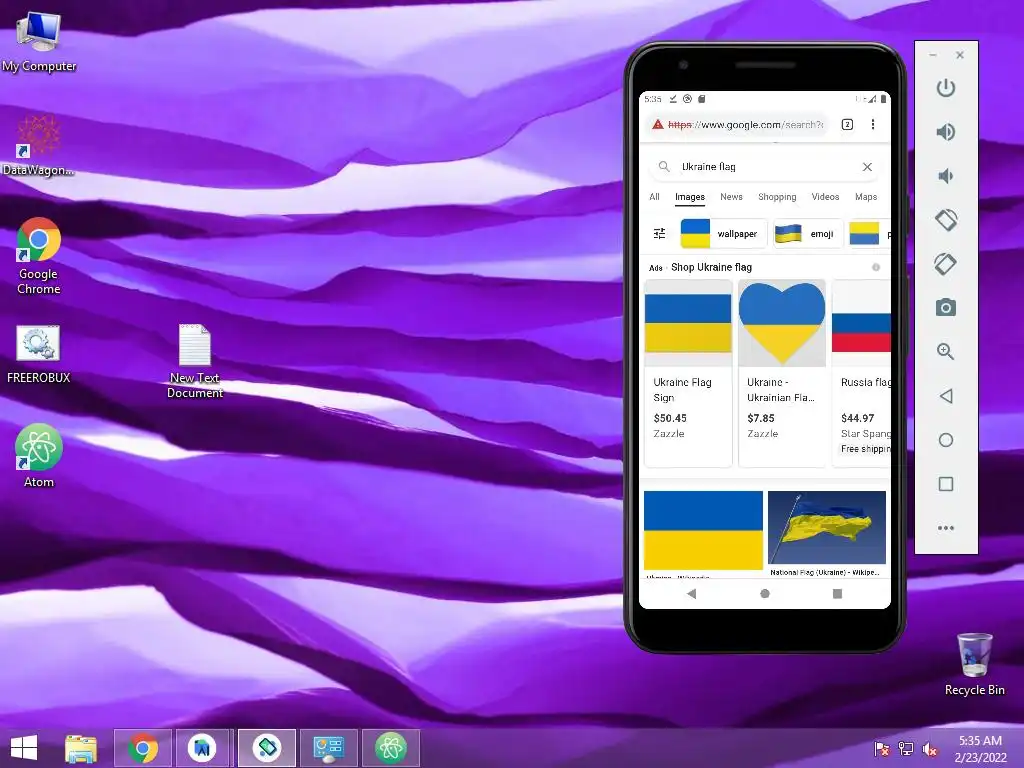Click the network tray icon

[x=906, y=749]
